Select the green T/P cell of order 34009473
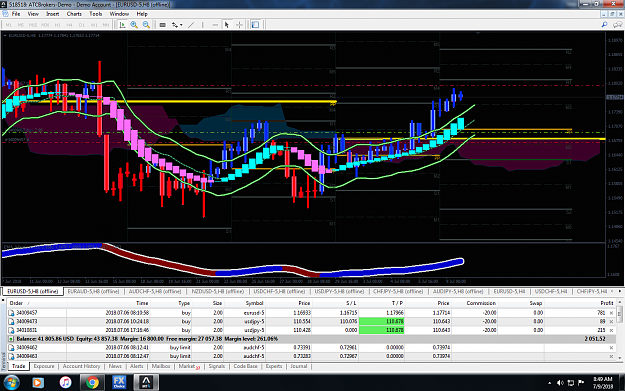Viewport: 625px width, 391px height. tap(381, 321)
